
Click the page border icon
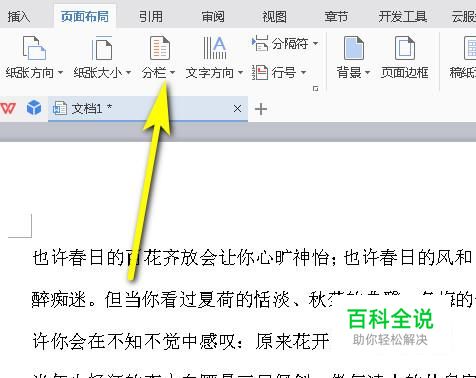405,48
